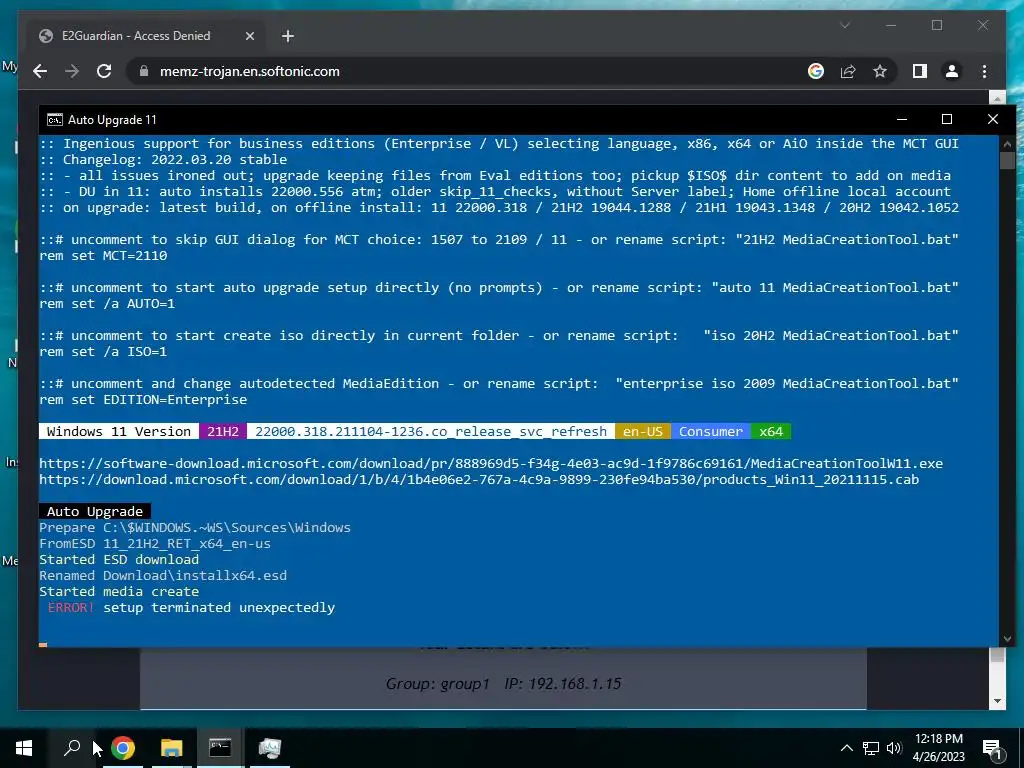Viewport: 1024px width, 768px height.
Task: Show hidden system tray icons
Action: tap(846, 748)
